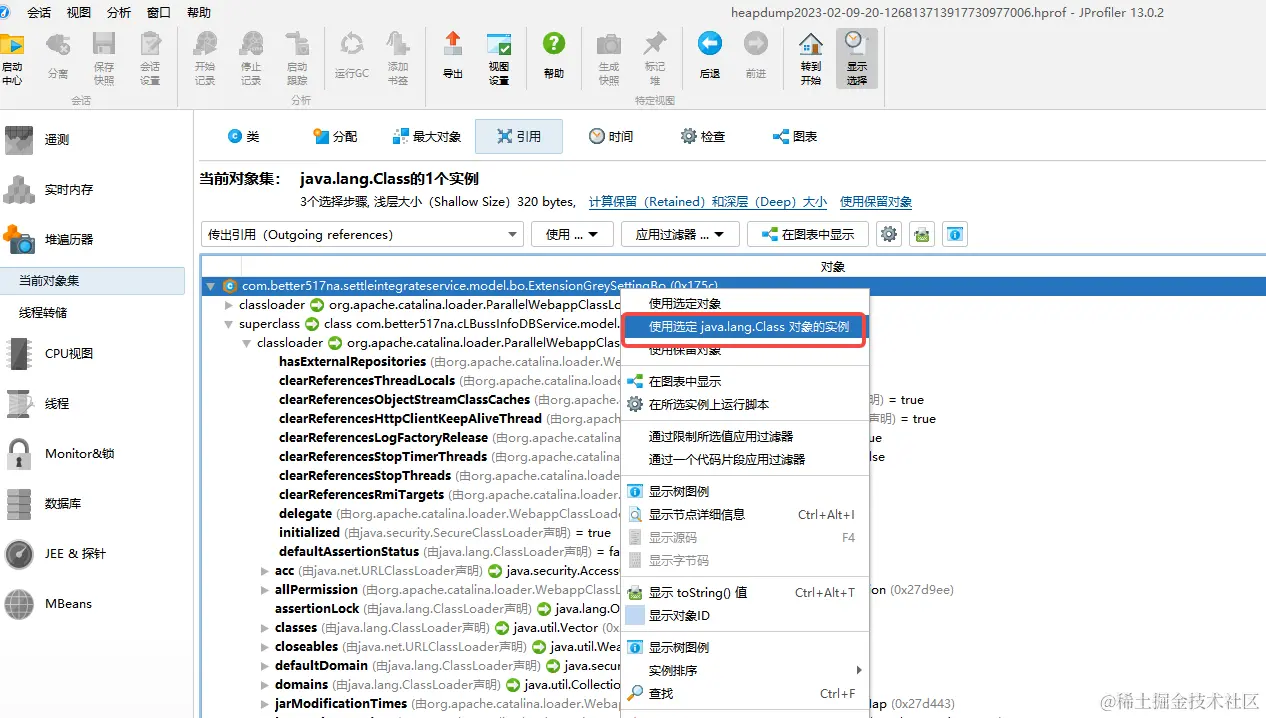Open the 窗口 menu
This screenshot has width=1266, height=718.
tap(159, 13)
